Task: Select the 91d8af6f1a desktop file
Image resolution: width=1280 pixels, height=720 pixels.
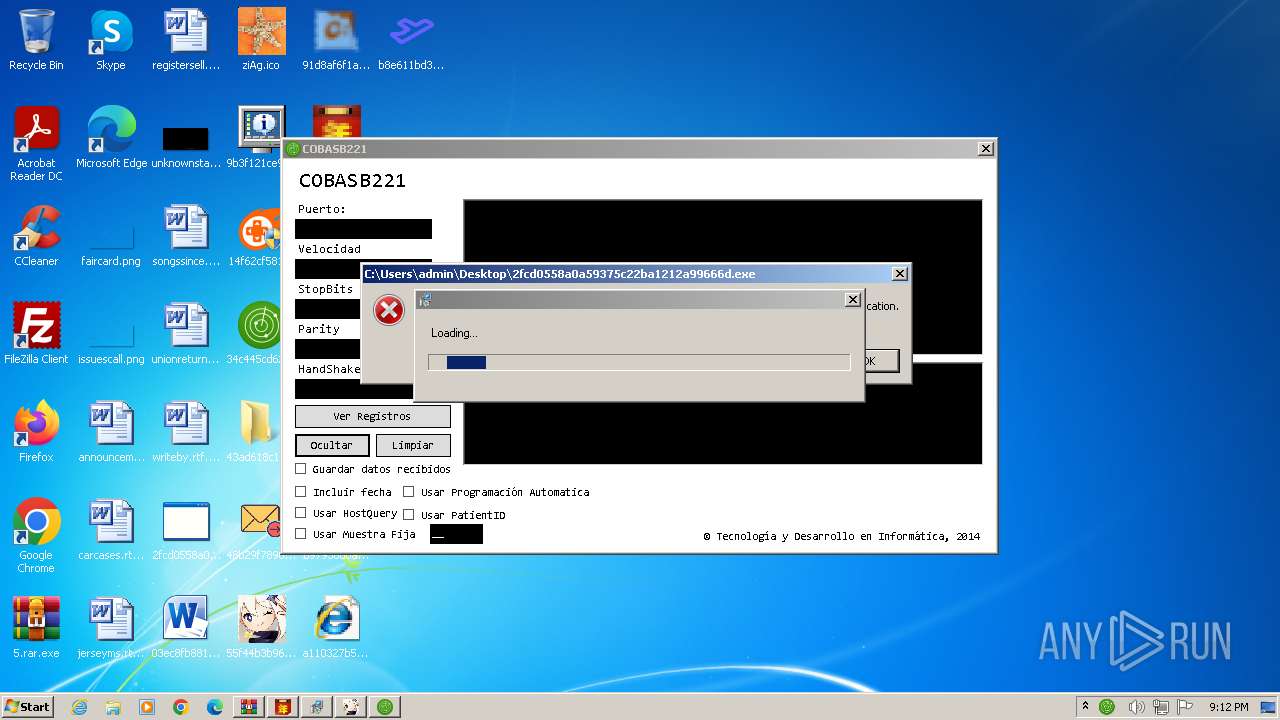Action: point(336,40)
